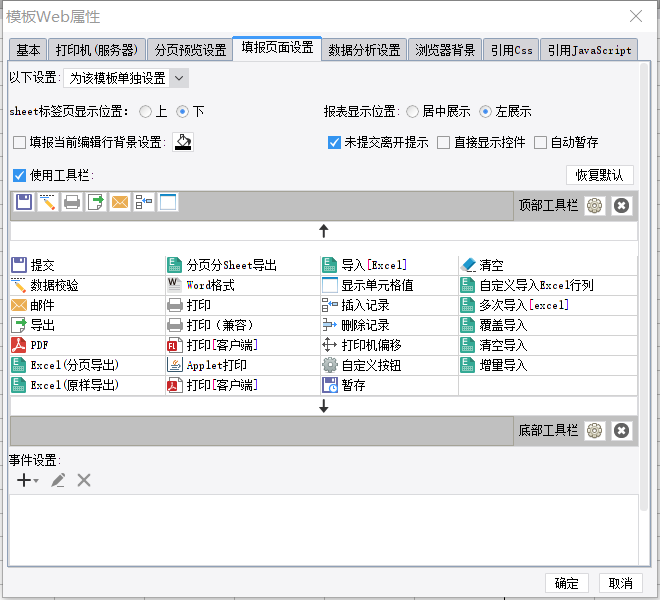Screen dimensions: 660x600
Task: Select 居中展示 radio button
Action: pyautogui.click(x=412, y=112)
